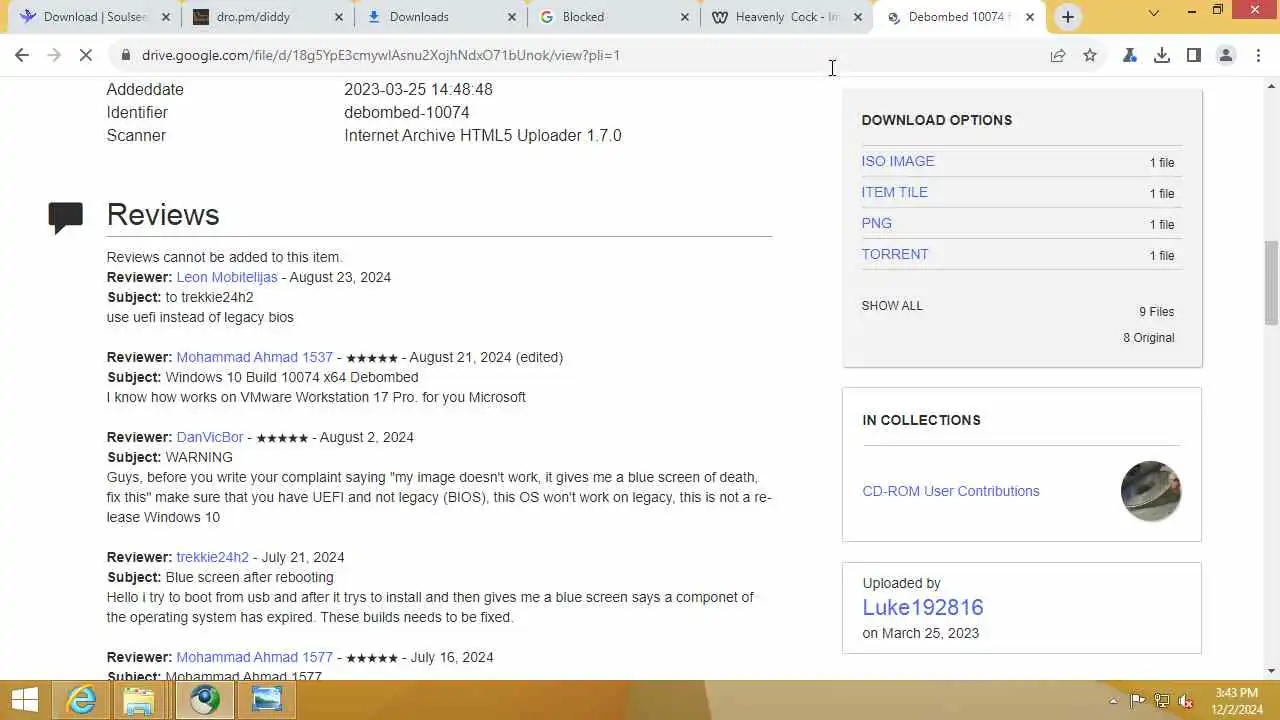
Task: Bookmark this tab with the star icon
Action: point(1090,55)
